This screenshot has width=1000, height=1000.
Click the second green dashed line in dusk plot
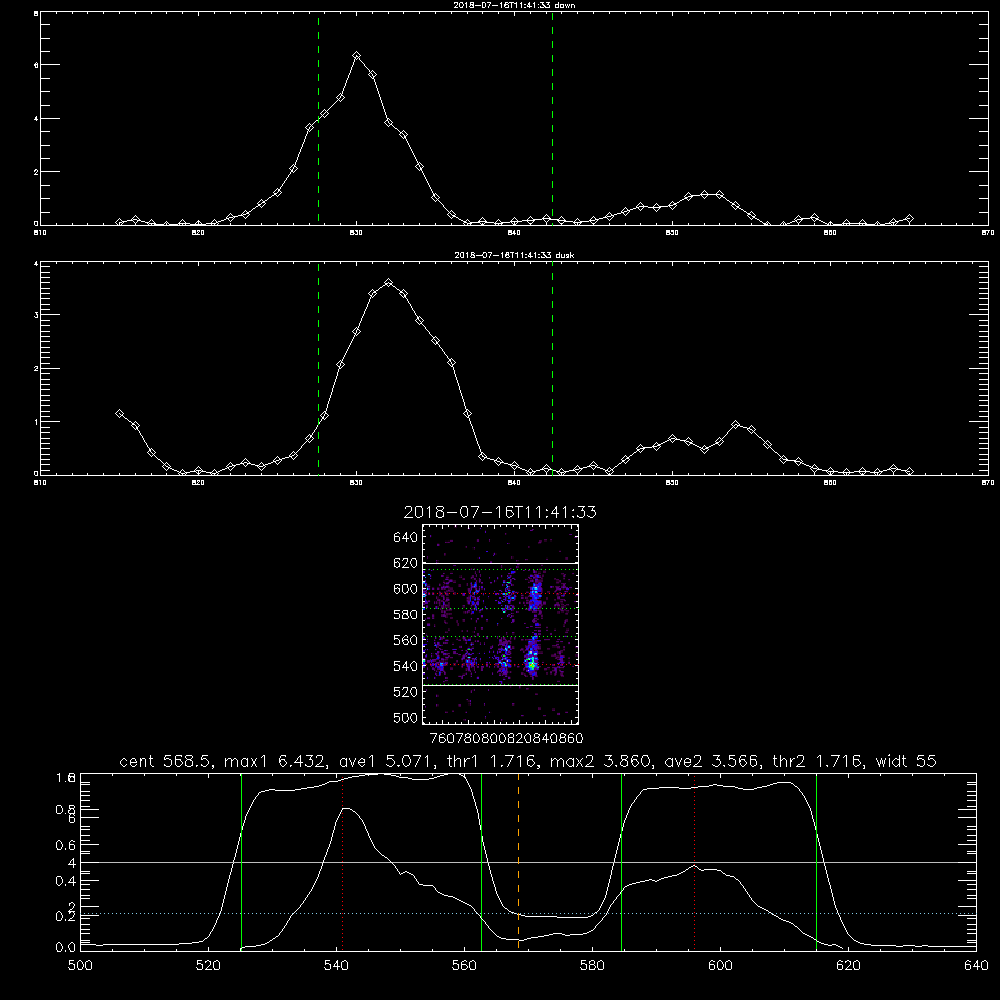[x=552, y=368]
